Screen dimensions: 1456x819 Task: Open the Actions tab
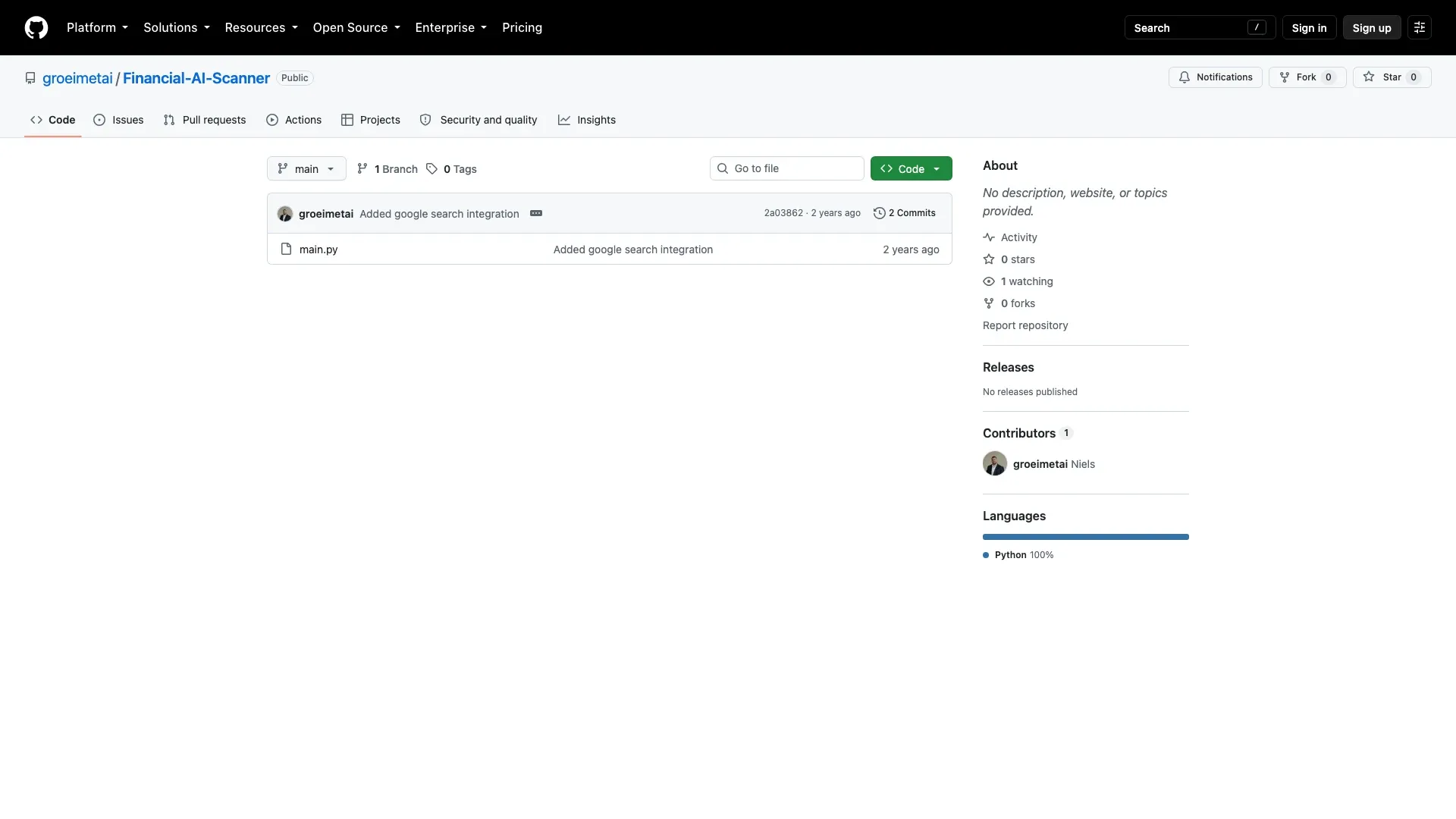click(294, 120)
